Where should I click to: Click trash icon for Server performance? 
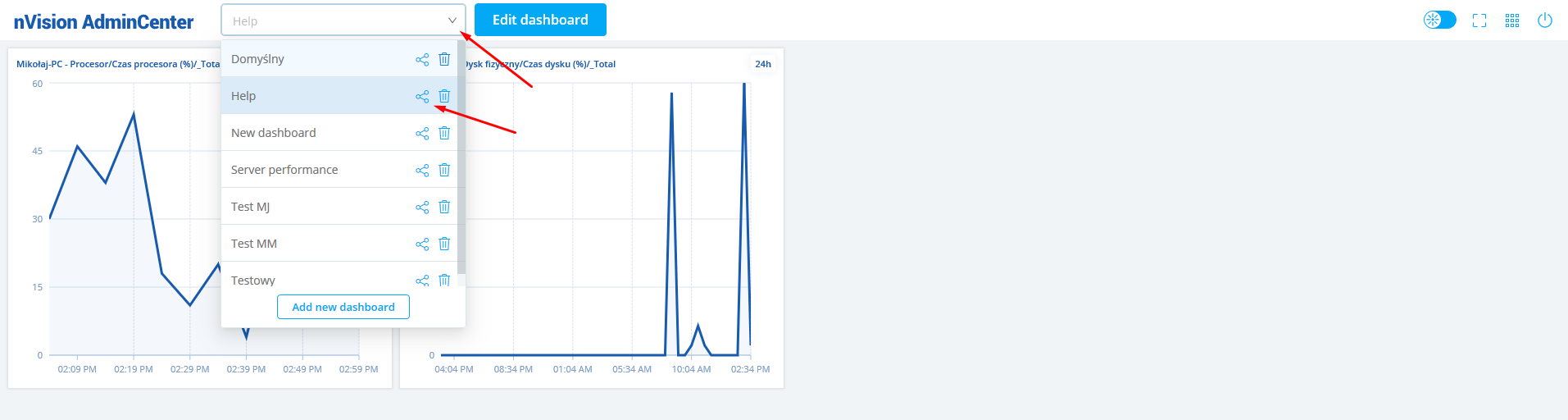tap(444, 170)
